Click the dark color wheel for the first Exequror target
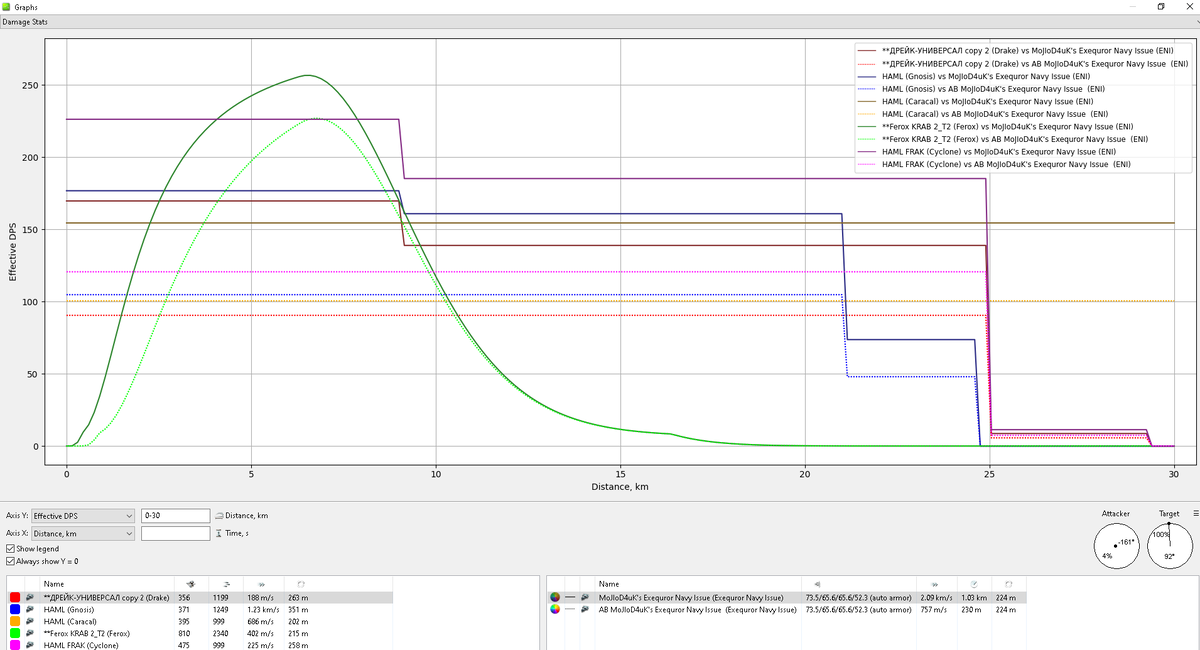 554,597
